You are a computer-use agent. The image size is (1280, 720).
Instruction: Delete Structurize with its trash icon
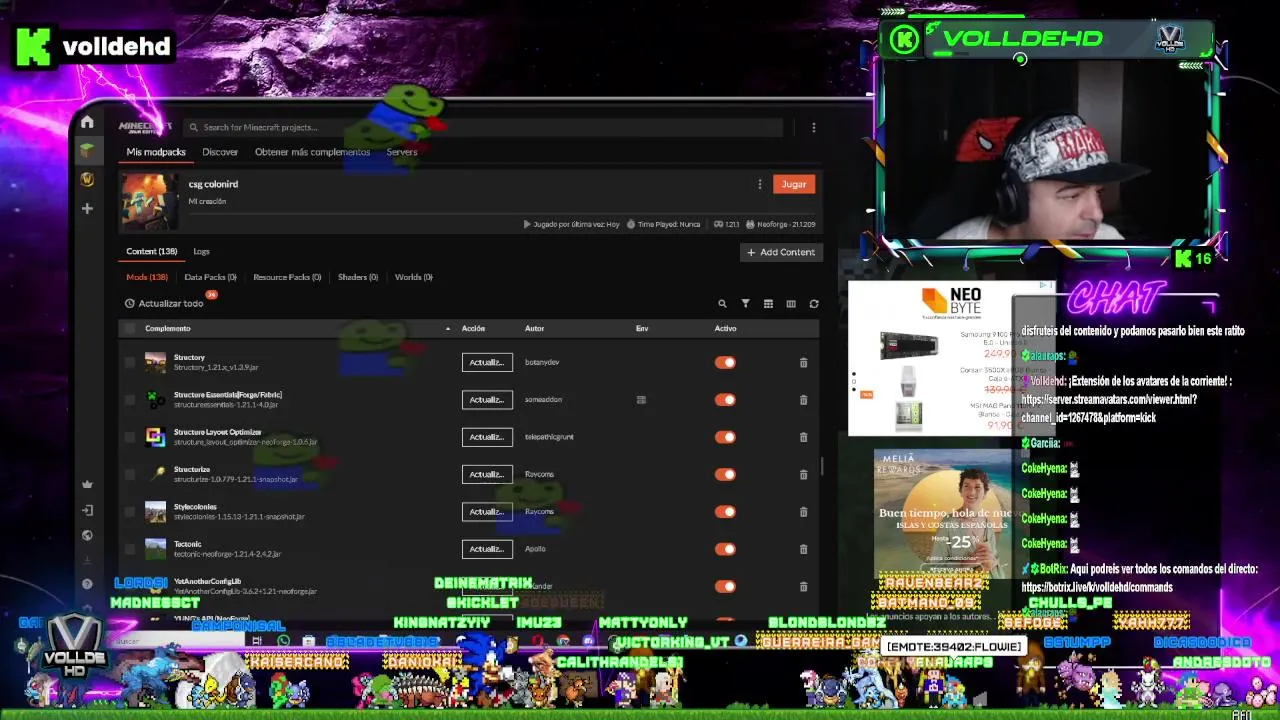tap(803, 475)
